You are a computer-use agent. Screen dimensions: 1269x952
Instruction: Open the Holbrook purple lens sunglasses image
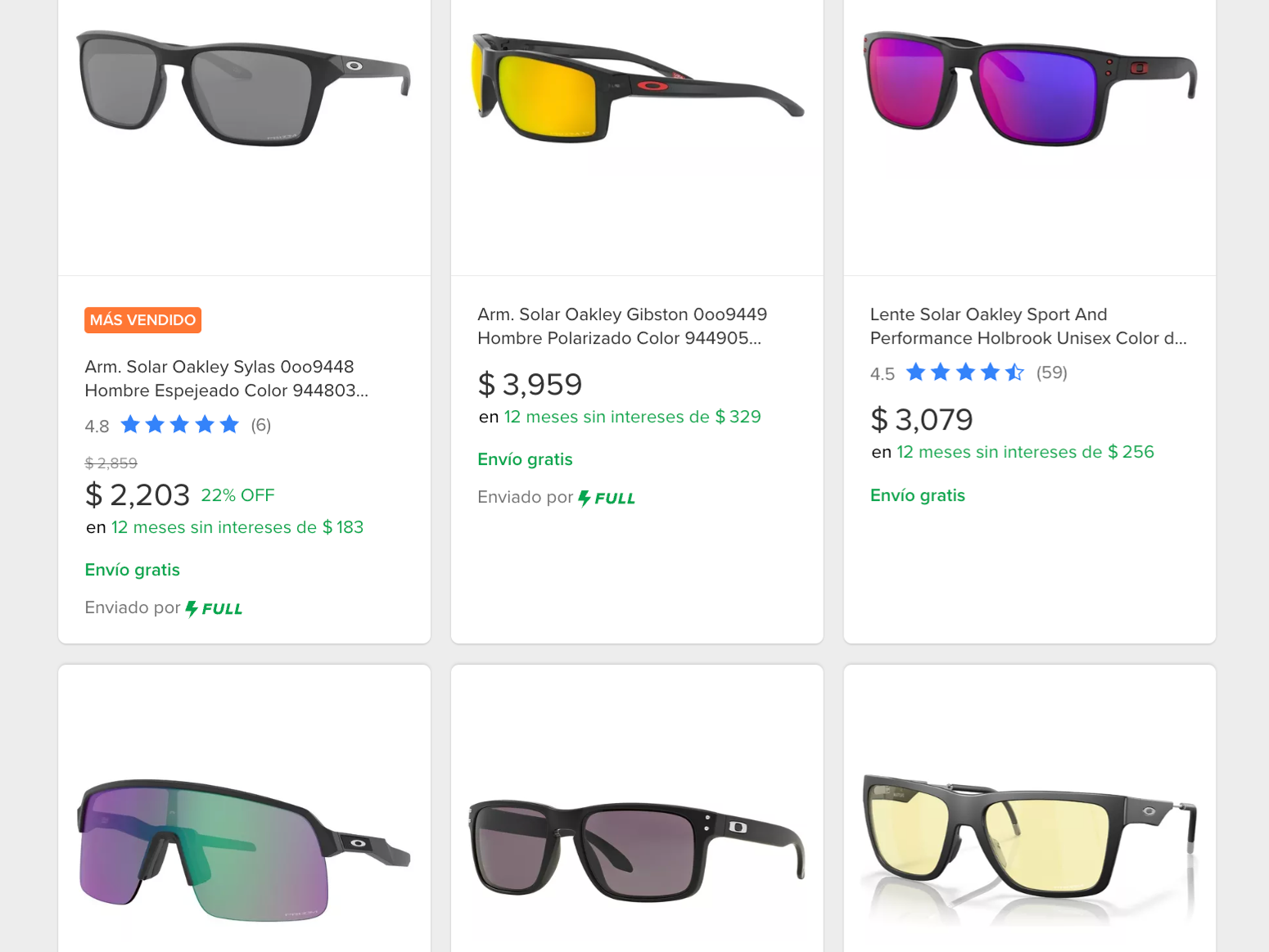pos(1030,88)
